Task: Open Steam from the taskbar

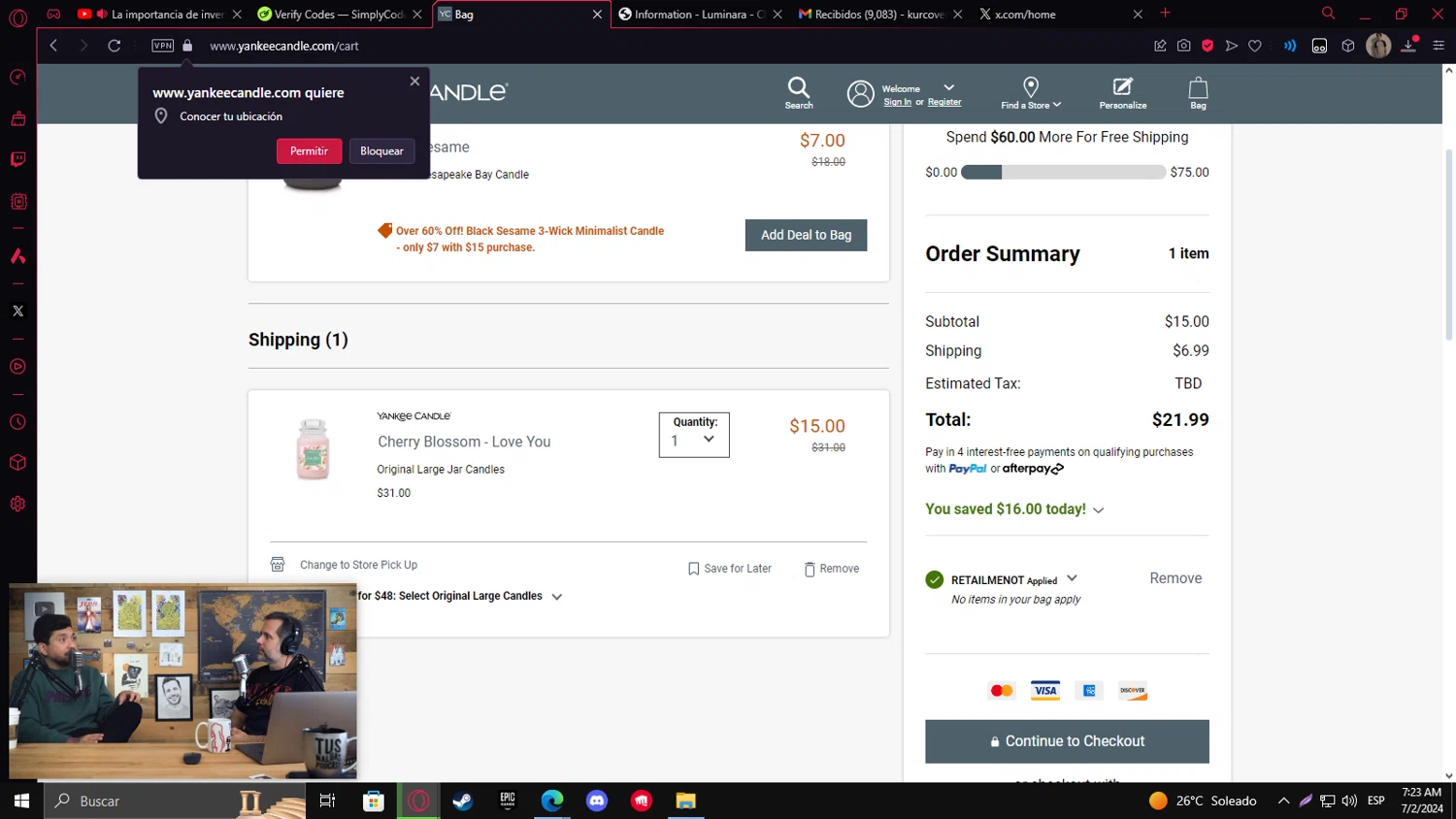Action: pyautogui.click(x=463, y=801)
